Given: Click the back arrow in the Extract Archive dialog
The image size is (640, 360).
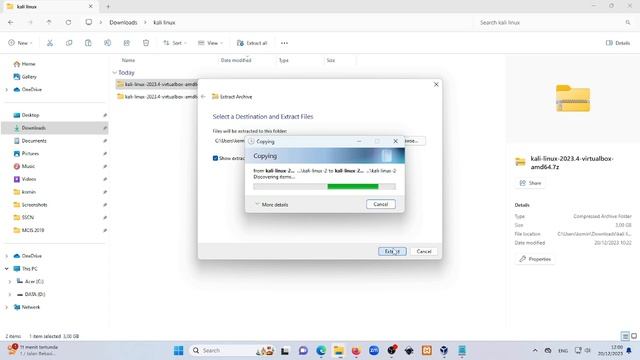Looking at the screenshot, I should [x=203, y=97].
